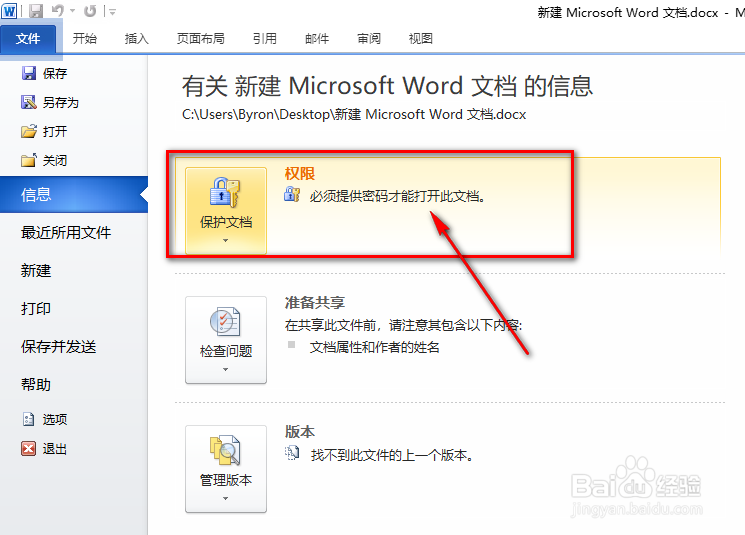Image resolution: width=745 pixels, height=535 pixels.
Task: Click the 打开 label in sidebar
Action: click(x=55, y=132)
